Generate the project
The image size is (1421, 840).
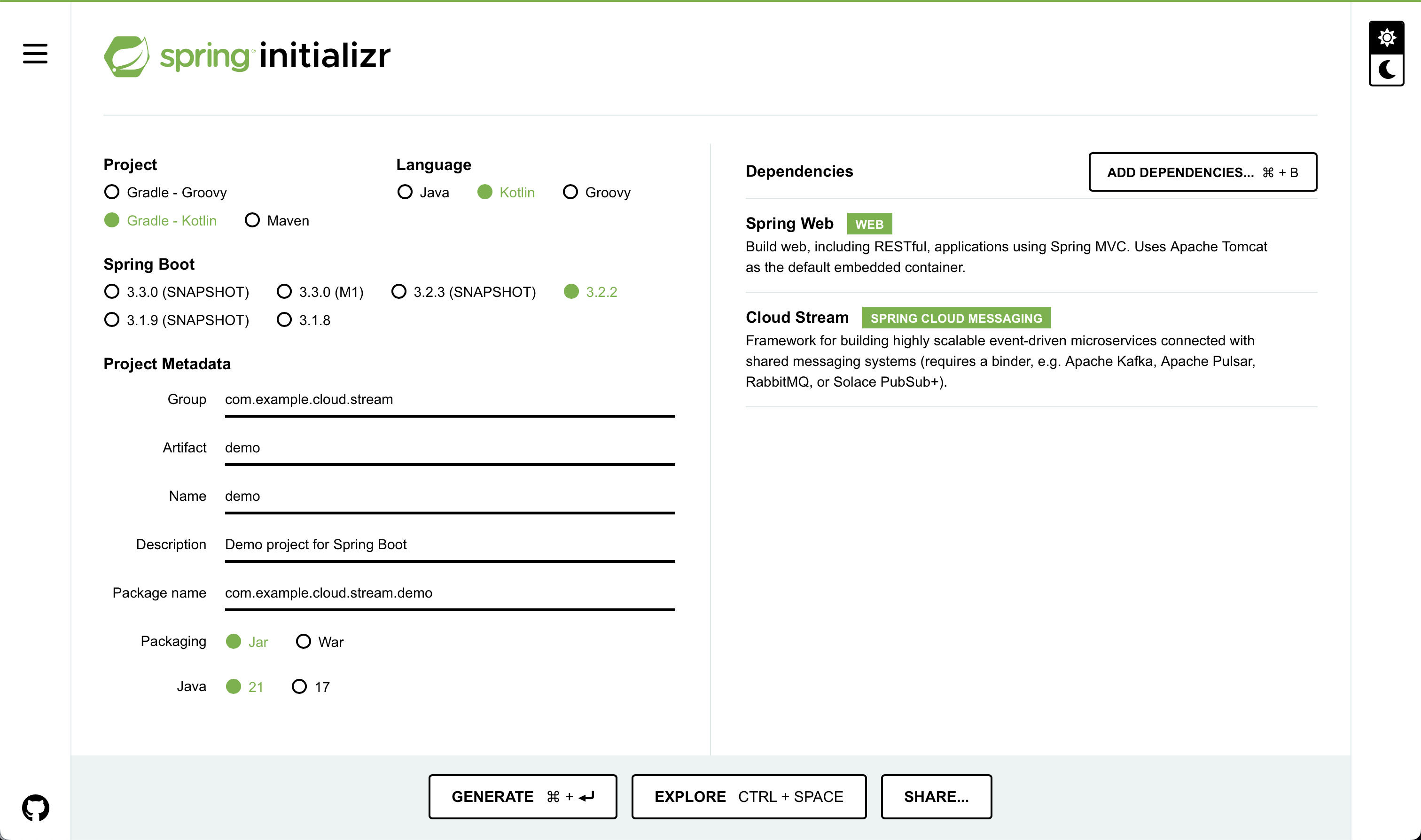tap(523, 797)
